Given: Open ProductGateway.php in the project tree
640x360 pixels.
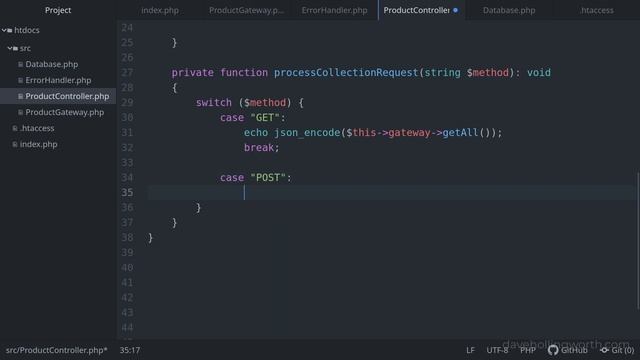Looking at the screenshot, I should tap(64, 112).
